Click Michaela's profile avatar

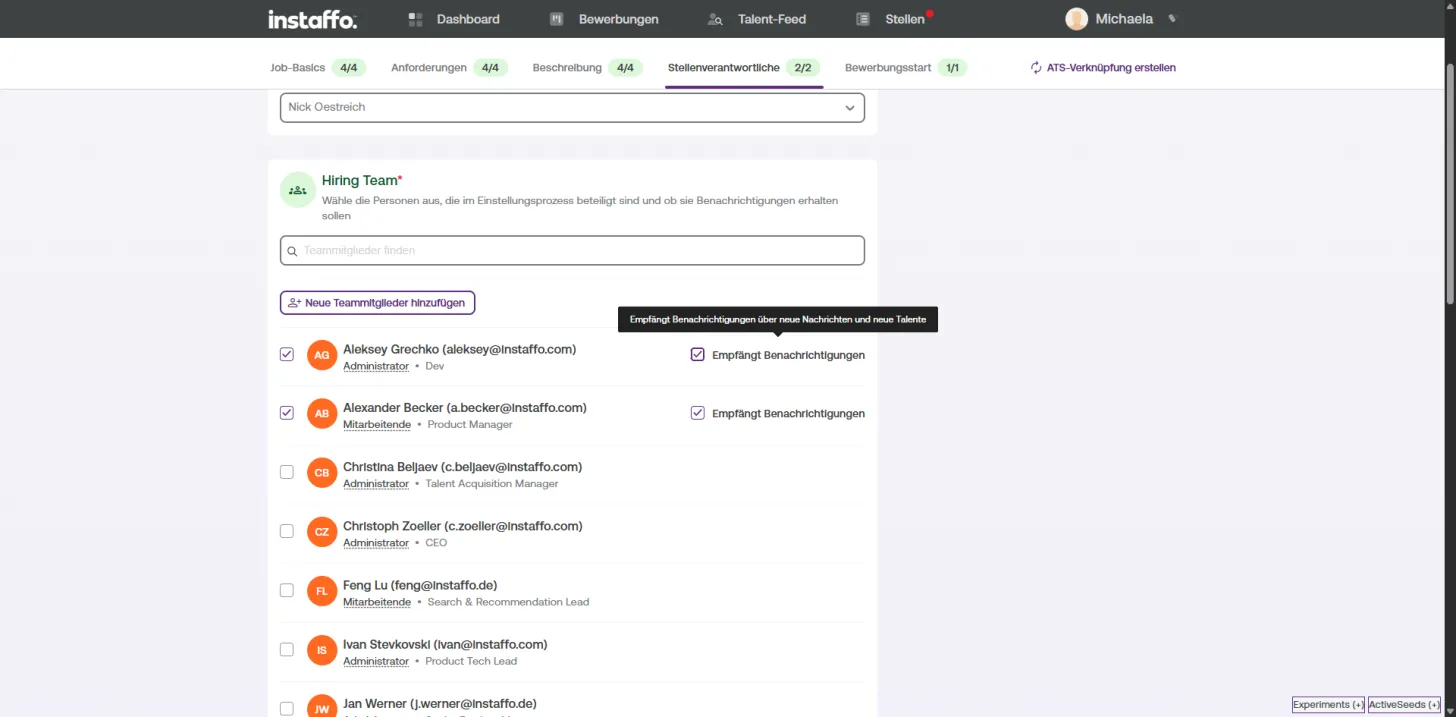[x=1076, y=19]
